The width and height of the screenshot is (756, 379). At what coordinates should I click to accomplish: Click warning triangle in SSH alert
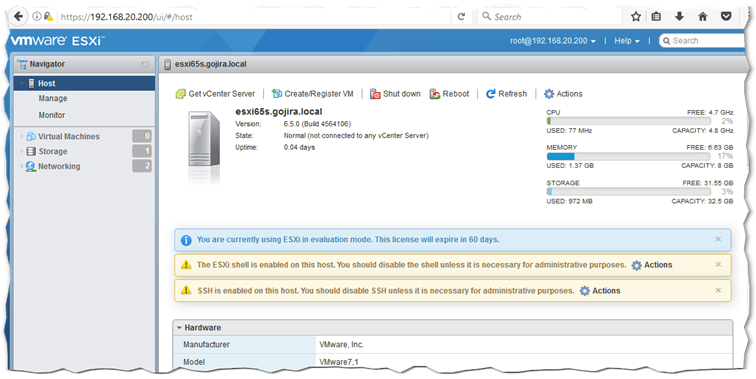[186, 290]
